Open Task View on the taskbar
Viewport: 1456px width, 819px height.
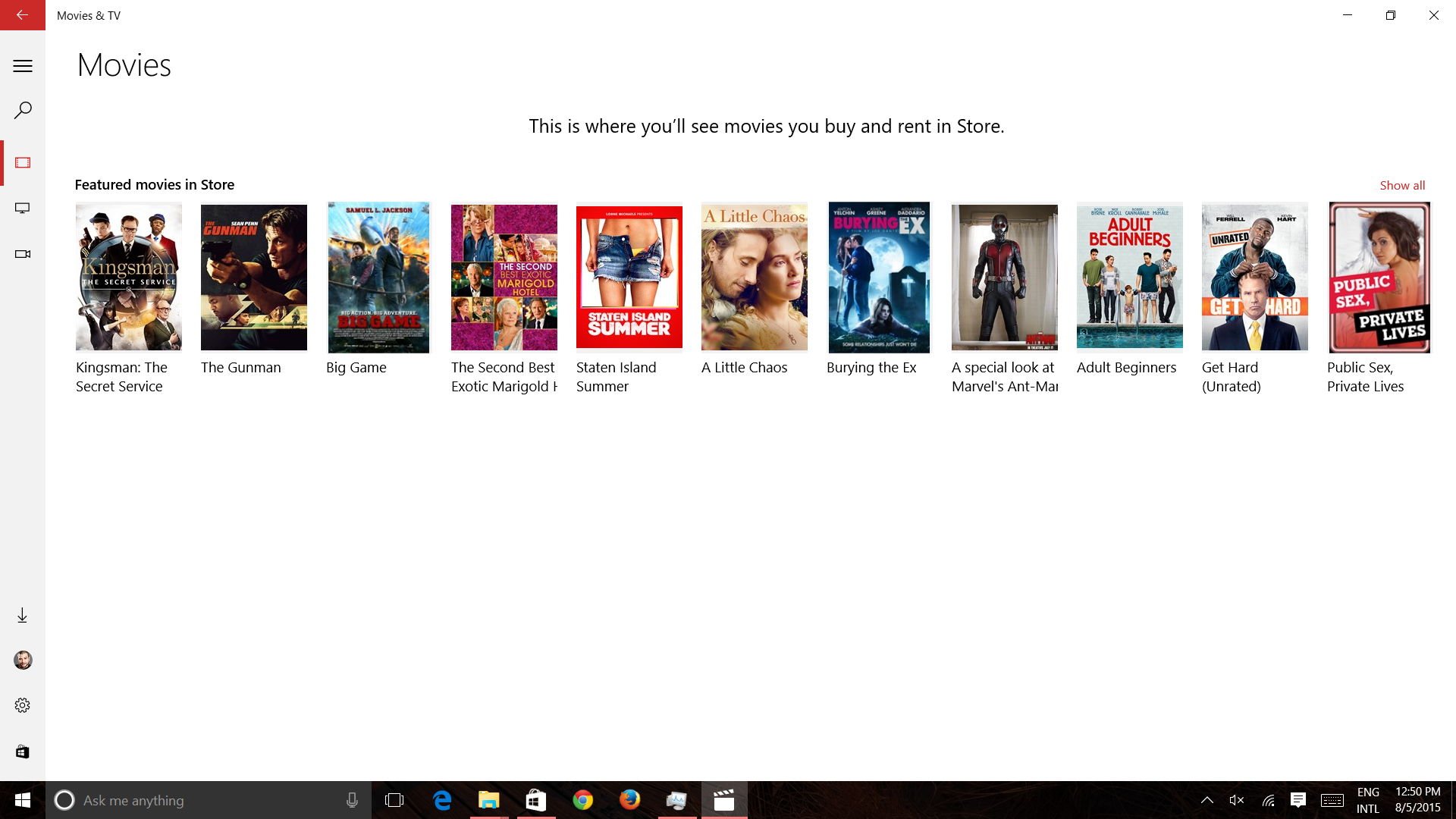394,800
